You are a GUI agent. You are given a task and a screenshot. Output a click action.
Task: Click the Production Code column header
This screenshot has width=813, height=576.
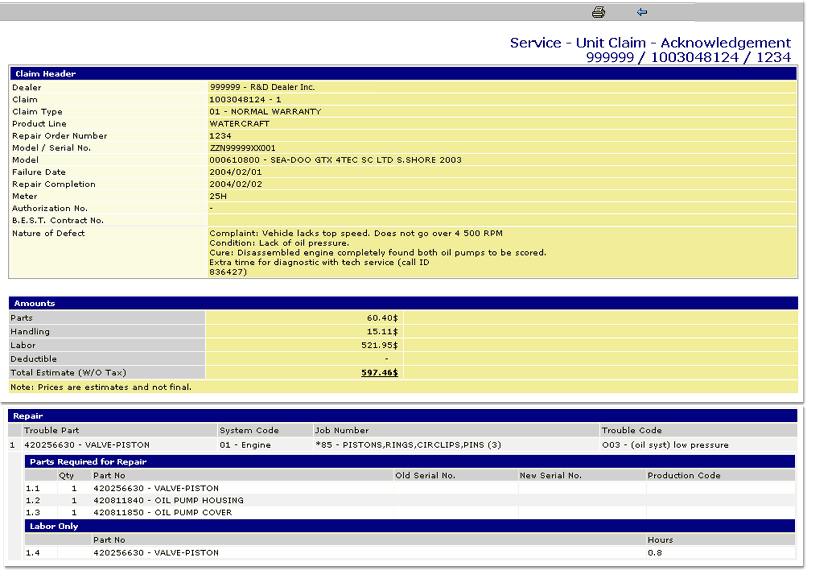[x=684, y=475]
